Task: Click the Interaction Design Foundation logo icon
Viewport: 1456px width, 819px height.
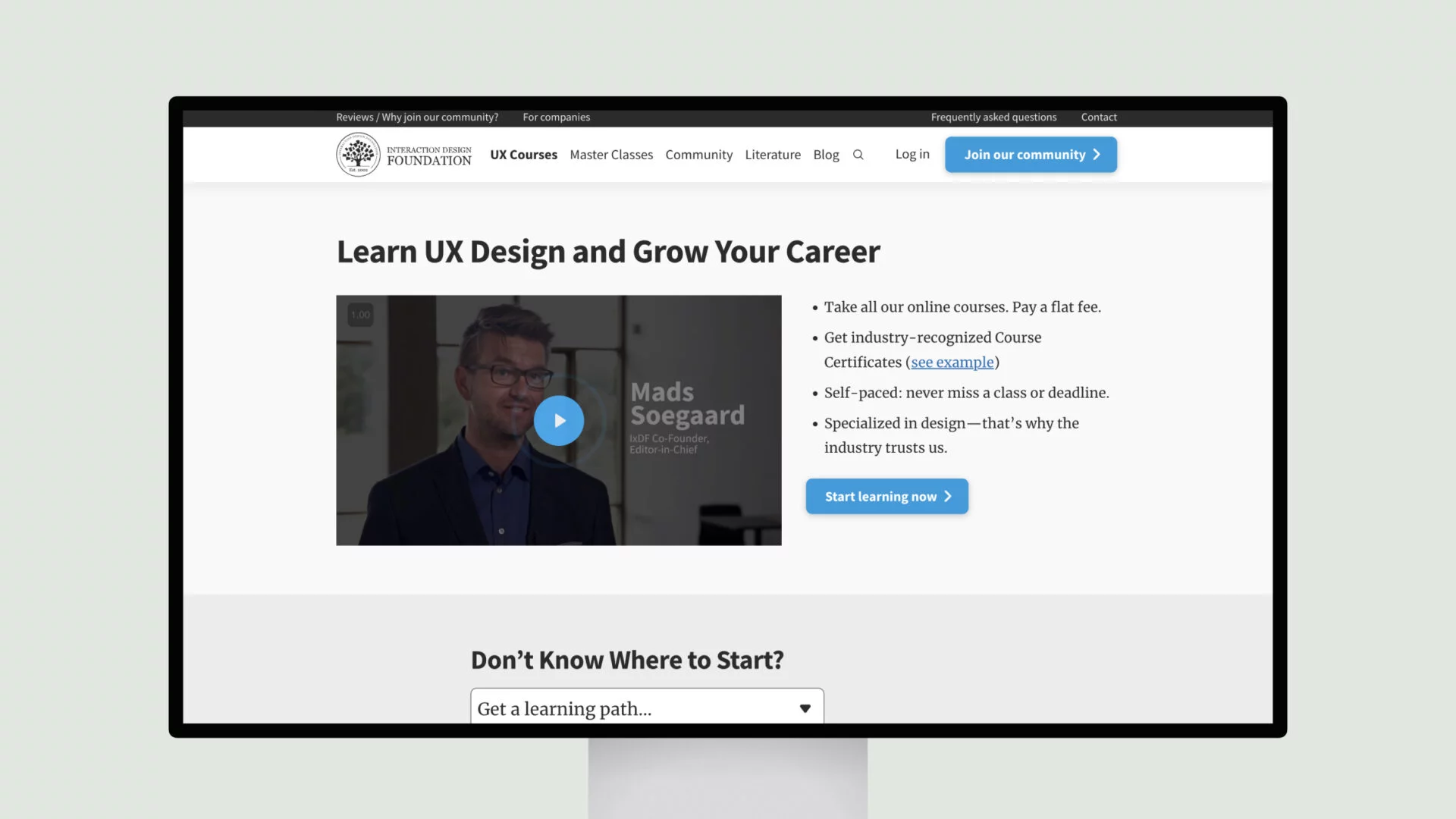Action: [357, 153]
